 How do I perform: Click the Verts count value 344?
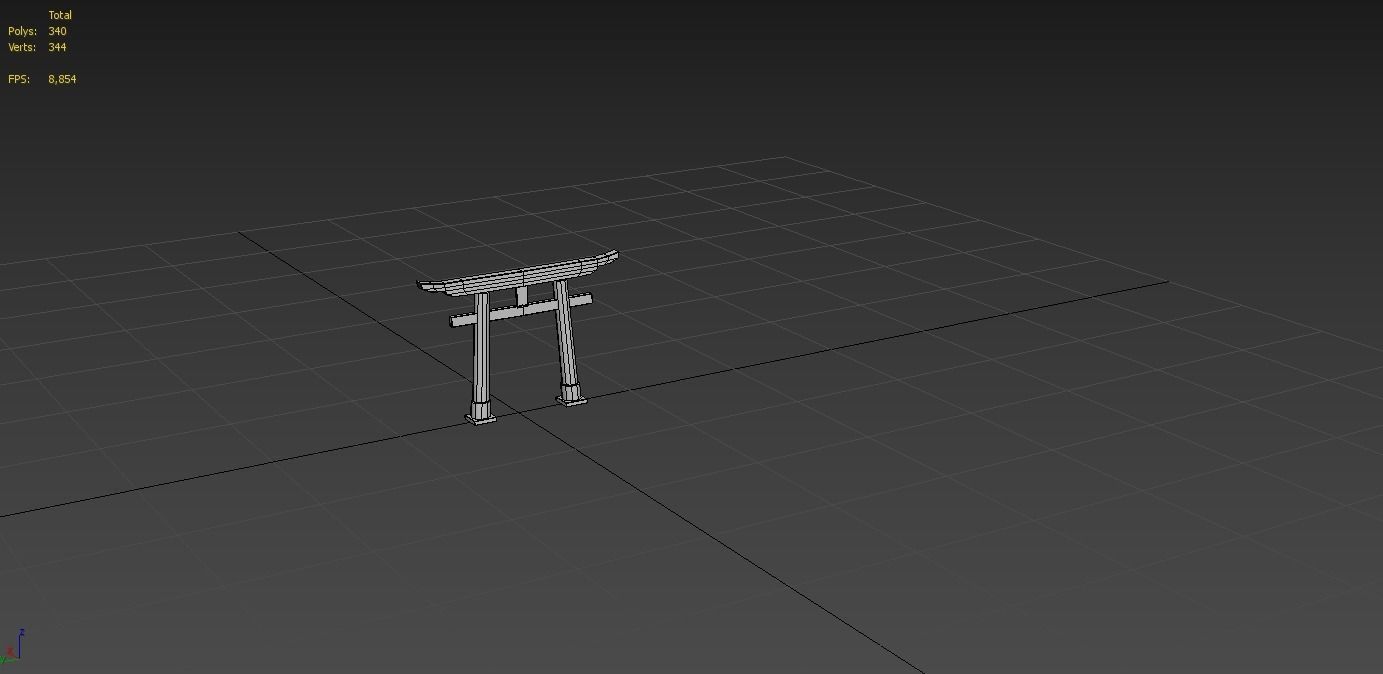[x=57, y=47]
